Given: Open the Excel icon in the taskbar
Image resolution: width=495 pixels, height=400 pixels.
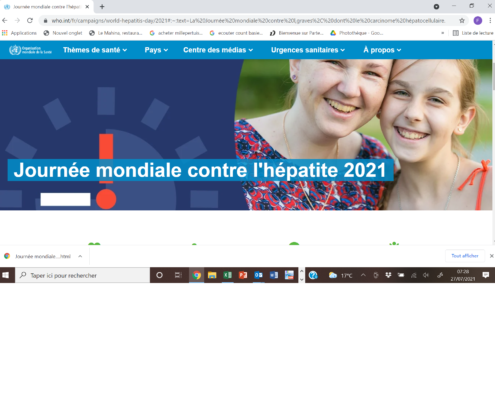Looking at the screenshot, I should pos(228,275).
